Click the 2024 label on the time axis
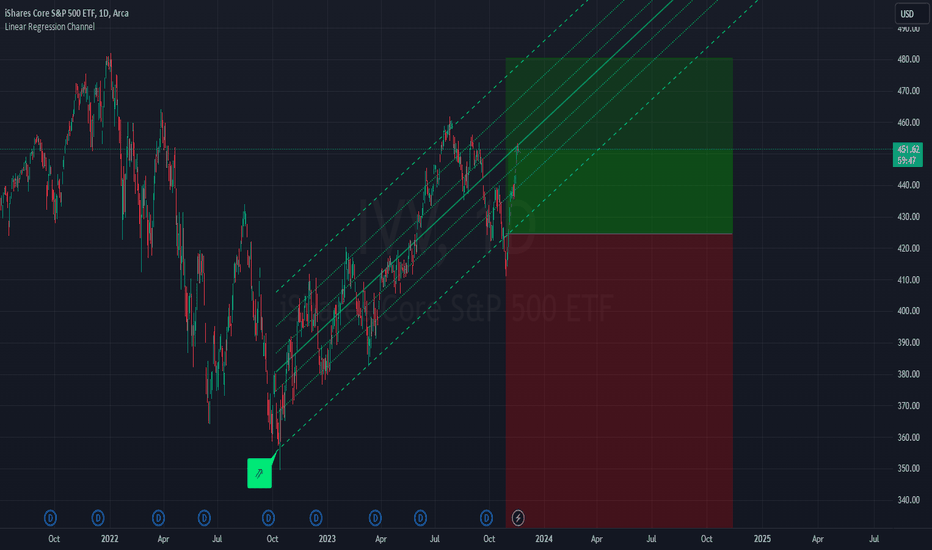932x550 pixels. tap(544, 539)
